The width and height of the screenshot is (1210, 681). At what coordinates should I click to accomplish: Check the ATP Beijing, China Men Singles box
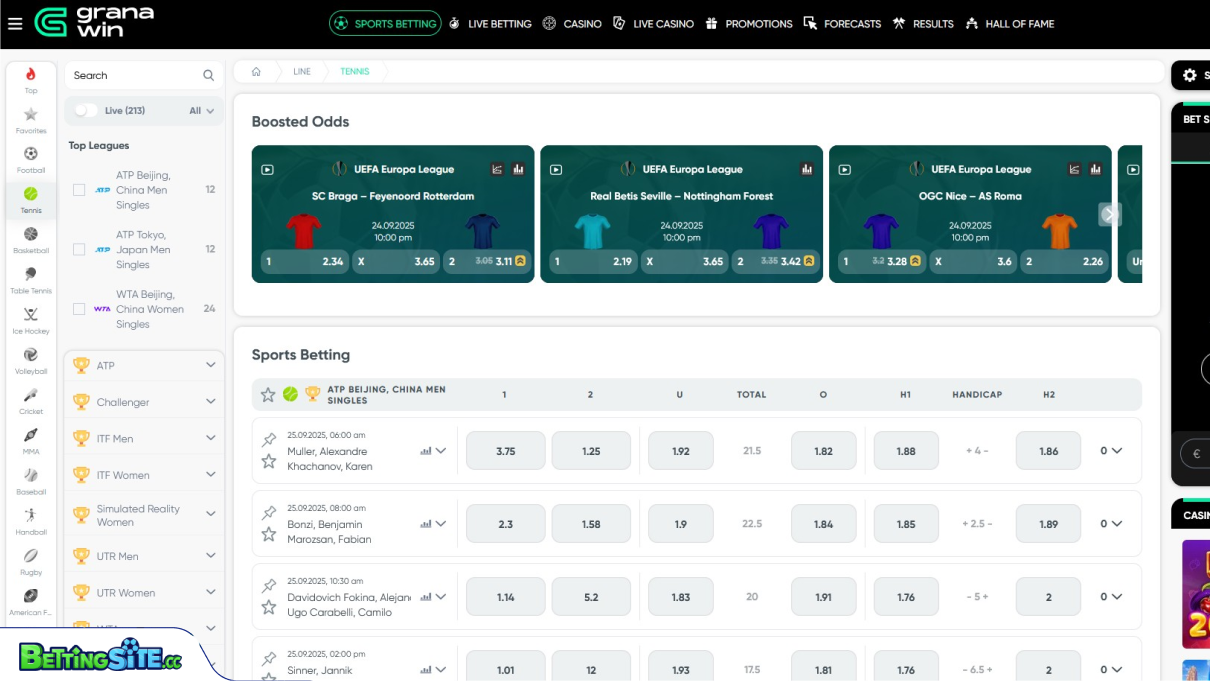pyautogui.click(x=79, y=190)
